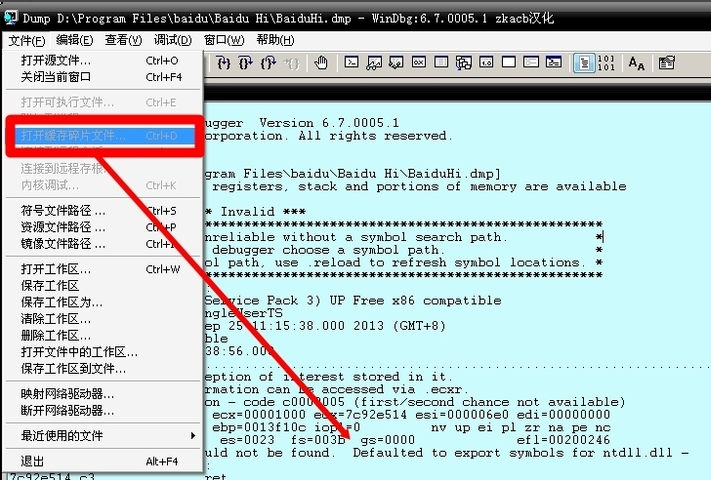Click 'All rights reserved.' output text

click(x=375, y=136)
